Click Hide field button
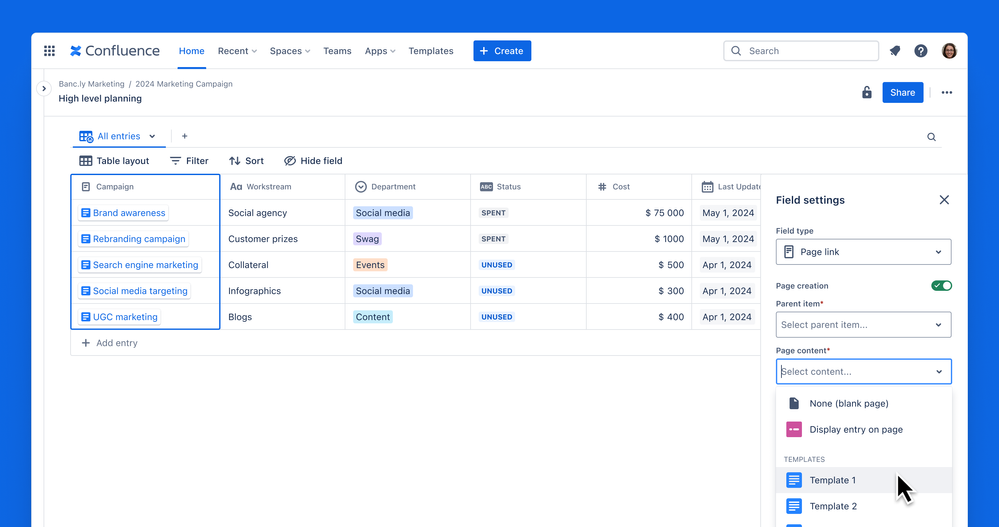The height and width of the screenshot is (527, 999). pos(313,161)
